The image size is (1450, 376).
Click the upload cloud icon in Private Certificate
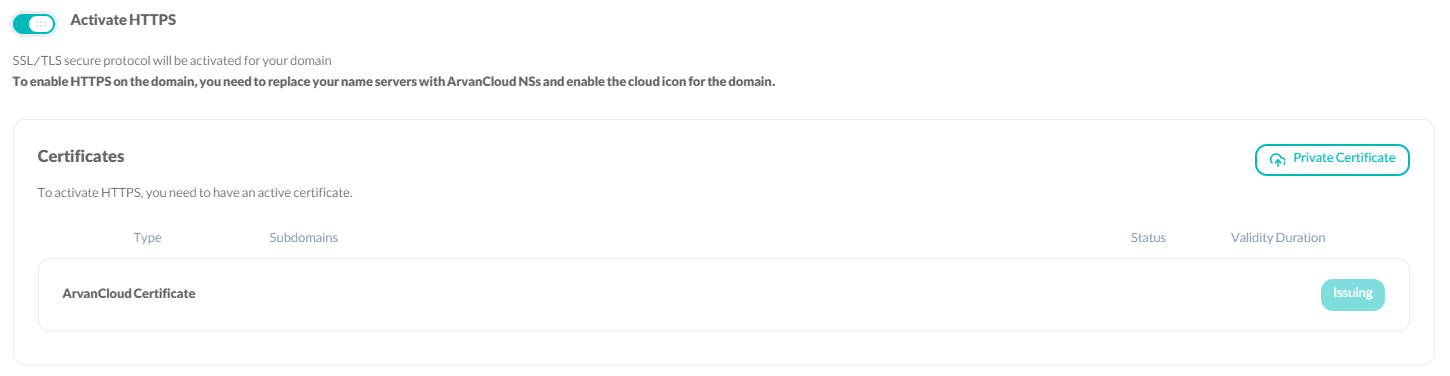coord(1277,159)
